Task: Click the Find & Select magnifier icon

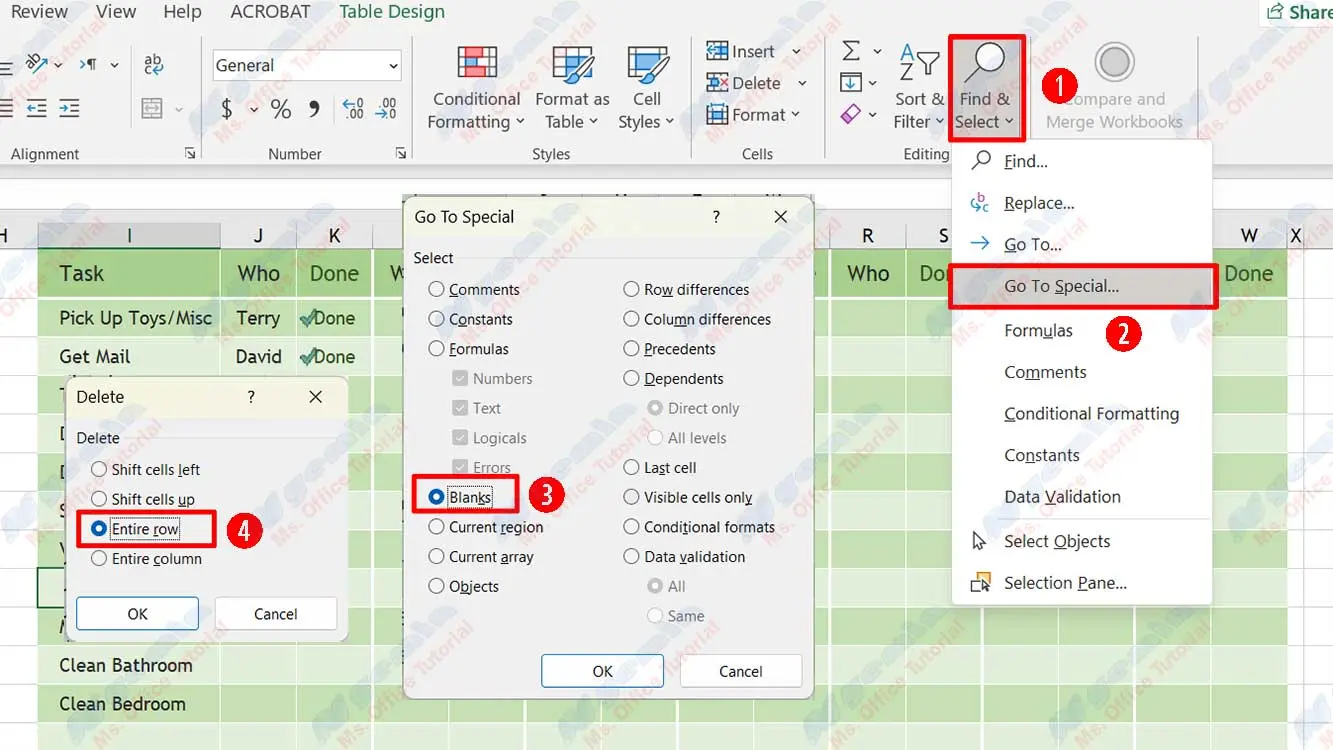Action: pos(985,64)
